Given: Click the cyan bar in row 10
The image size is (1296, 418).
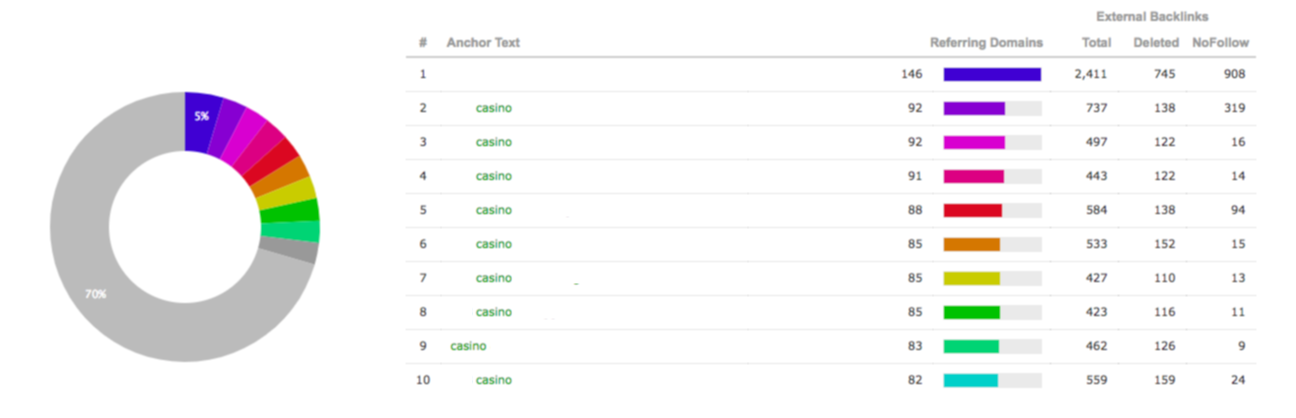Looking at the screenshot, I should (x=971, y=380).
